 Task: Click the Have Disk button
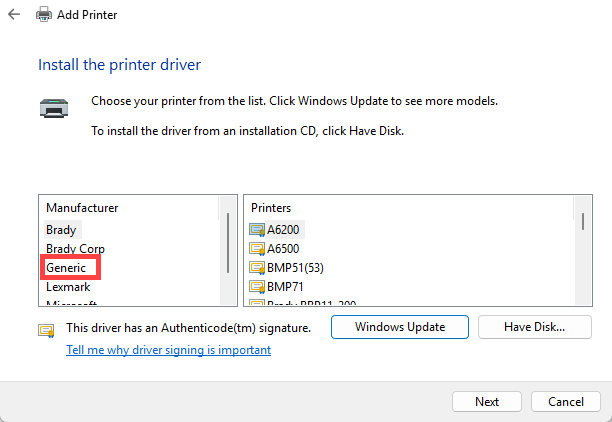(534, 327)
